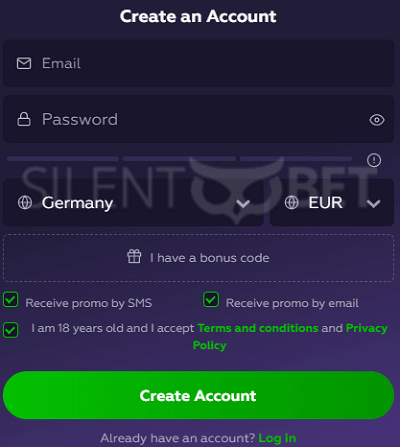Show password with the eye icon
400x447 pixels.
click(377, 120)
